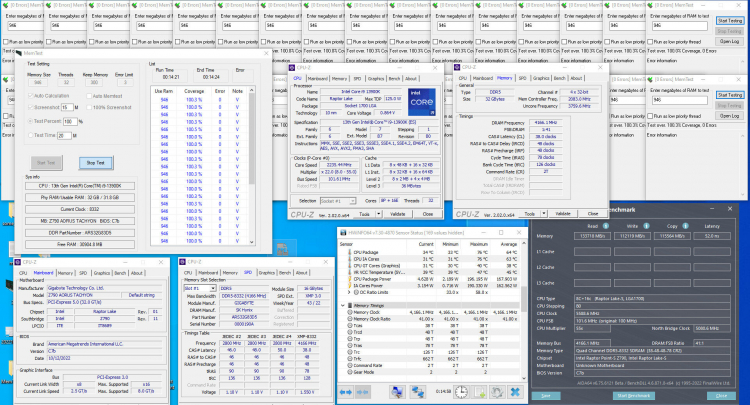Collapse the Memory Timings sensor group
The image size is (750, 405).
(x=341, y=305)
